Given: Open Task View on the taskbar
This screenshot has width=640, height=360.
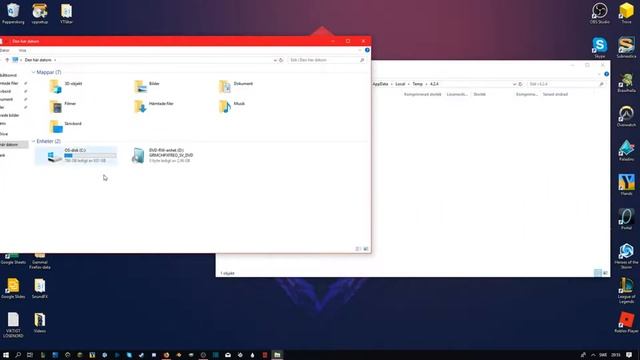Looking at the screenshot, I should tap(30, 355).
